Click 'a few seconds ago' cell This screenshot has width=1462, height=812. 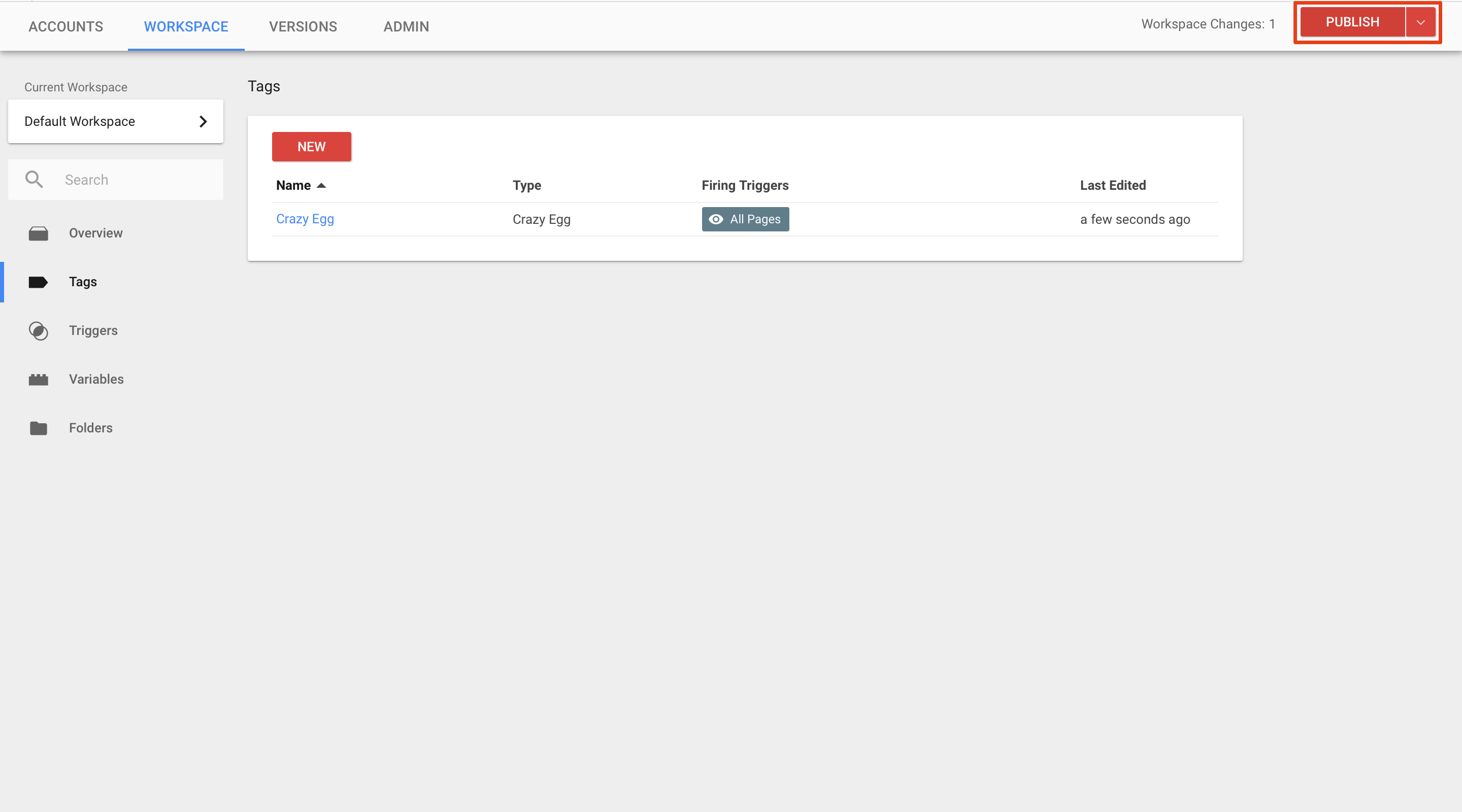click(1135, 220)
